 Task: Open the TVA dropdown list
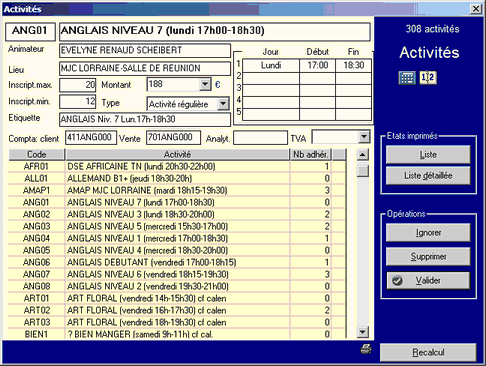pyautogui.click(x=364, y=137)
